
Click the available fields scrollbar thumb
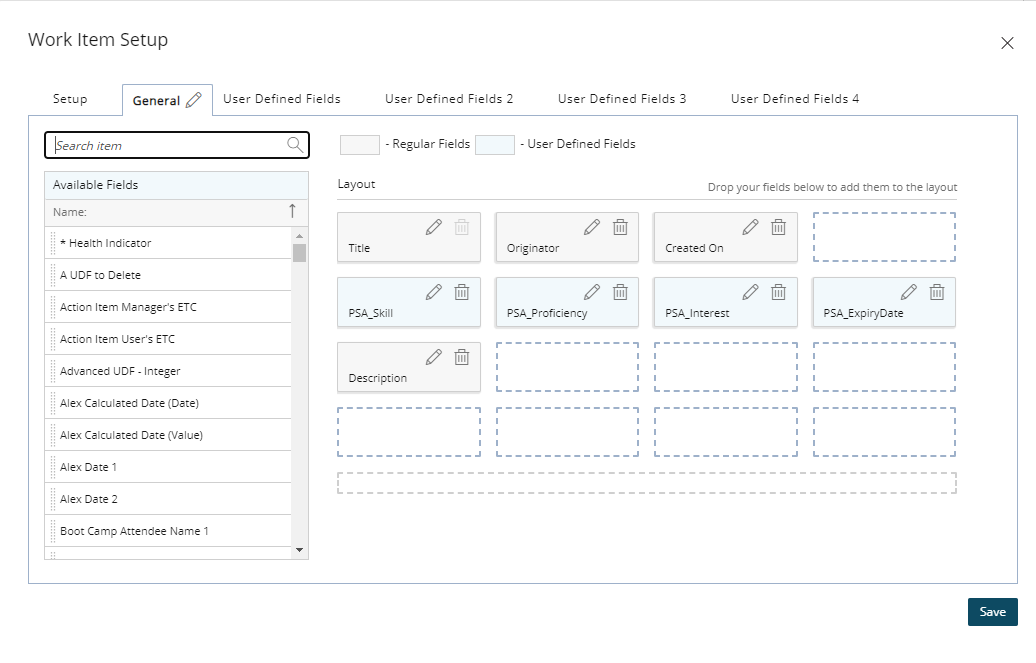click(299, 253)
